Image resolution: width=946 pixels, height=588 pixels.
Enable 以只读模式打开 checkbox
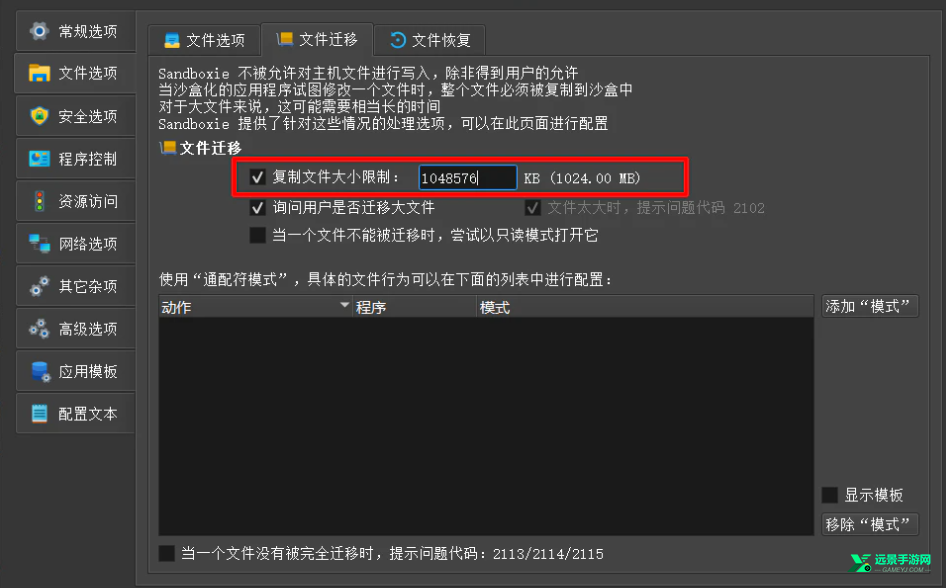pos(258,235)
